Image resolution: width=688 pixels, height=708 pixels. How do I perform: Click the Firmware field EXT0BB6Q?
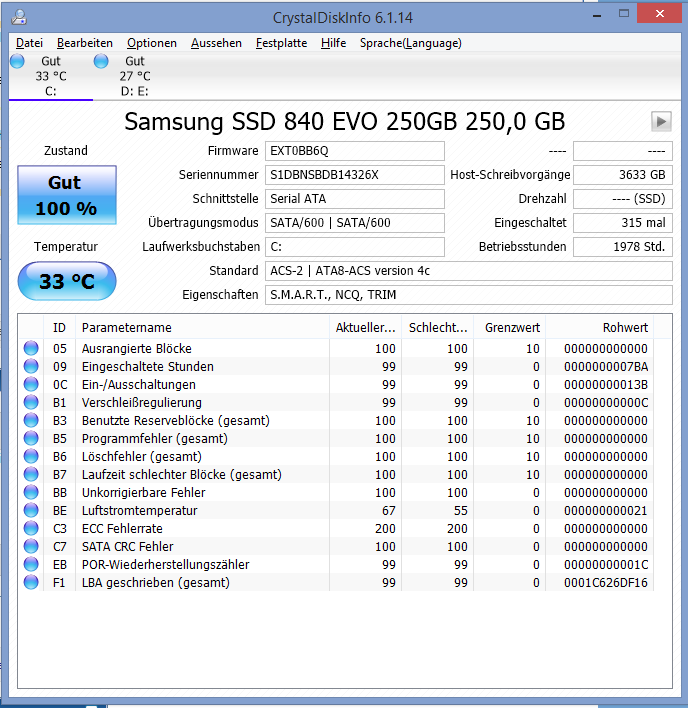355,151
